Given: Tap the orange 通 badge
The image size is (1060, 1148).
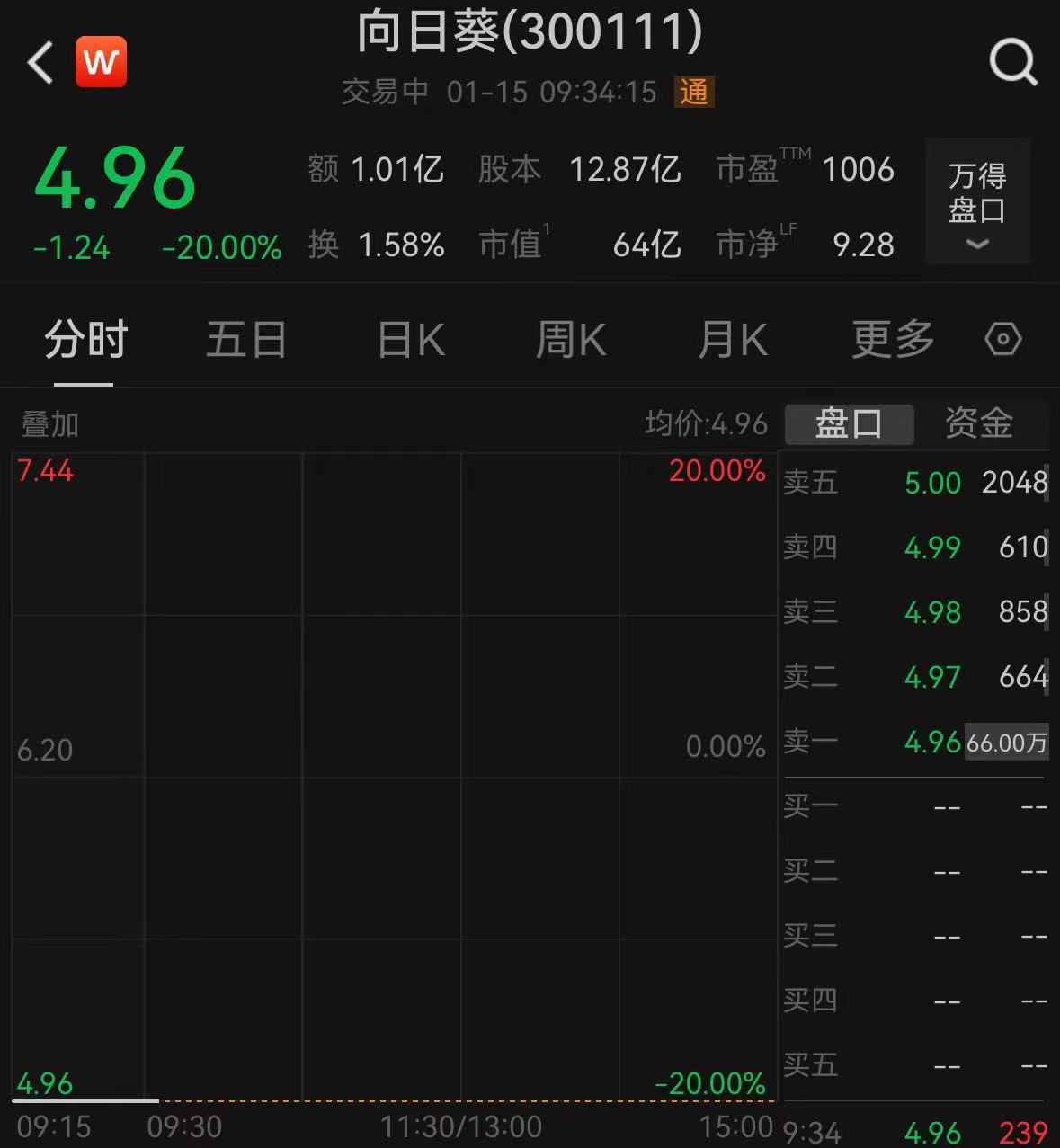Looking at the screenshot, I should click(x=694, y=92).
